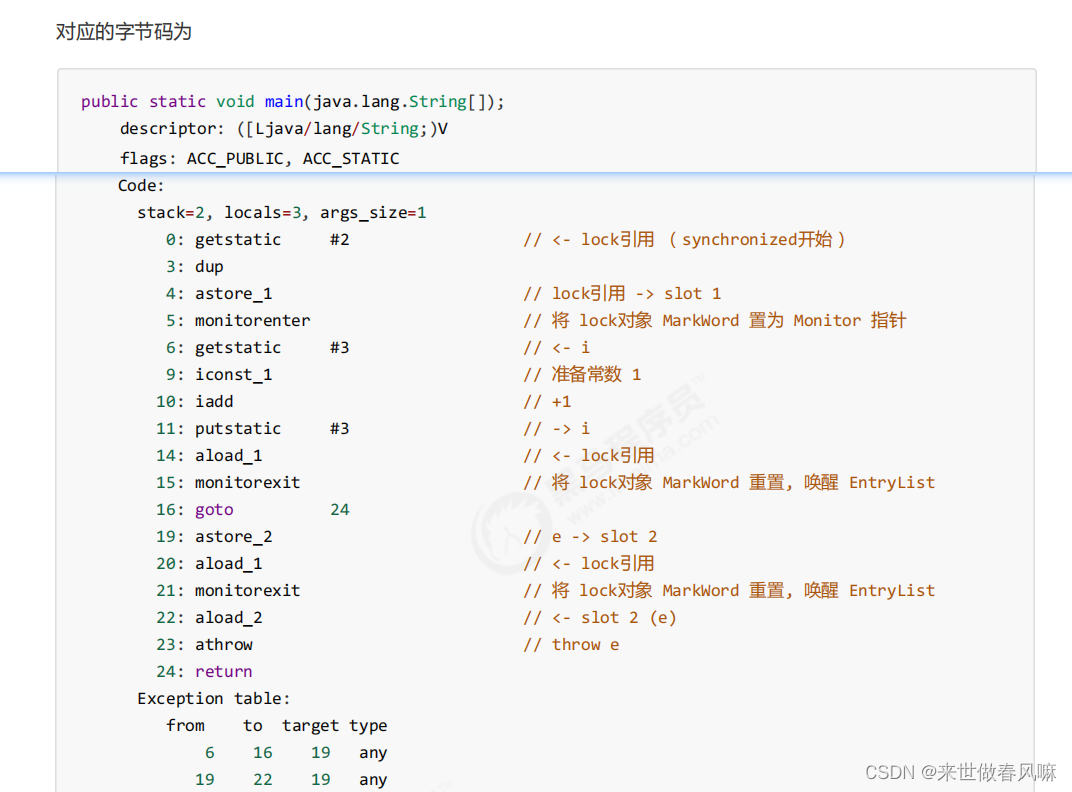Click the monitorenter instruction

click(252, 321)
